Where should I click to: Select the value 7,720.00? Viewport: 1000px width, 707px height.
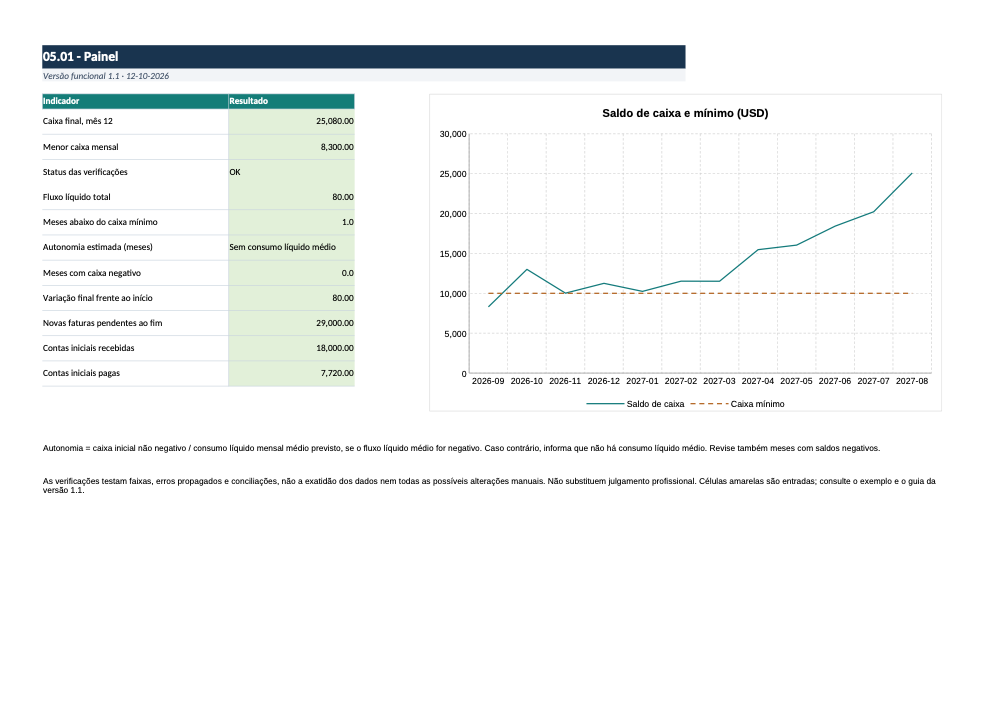pos(337,374)
